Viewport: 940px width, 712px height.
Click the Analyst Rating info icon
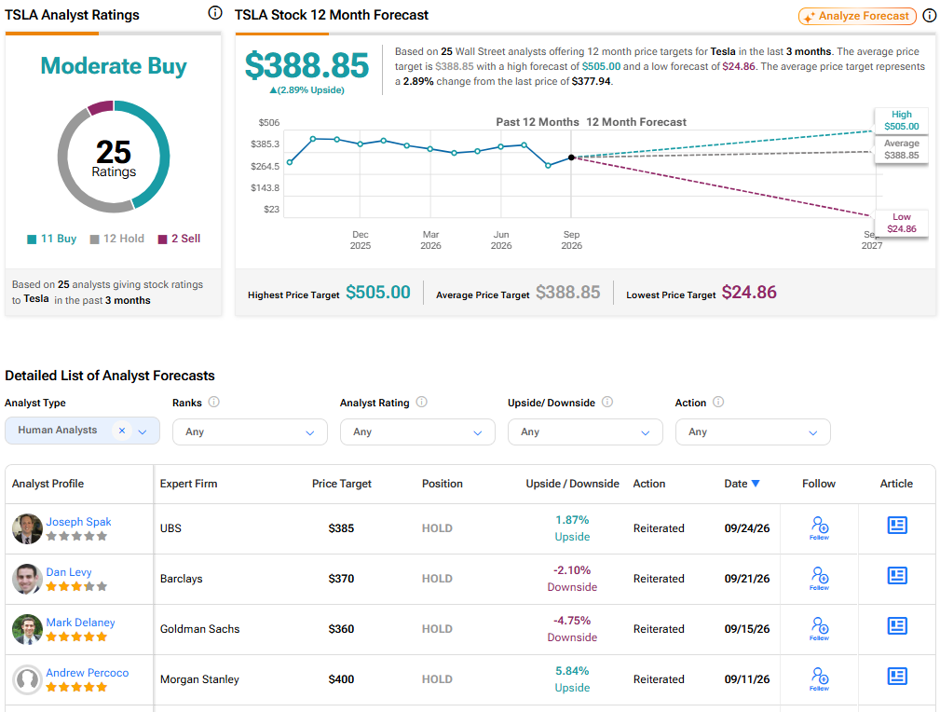(x=422, y=402)
